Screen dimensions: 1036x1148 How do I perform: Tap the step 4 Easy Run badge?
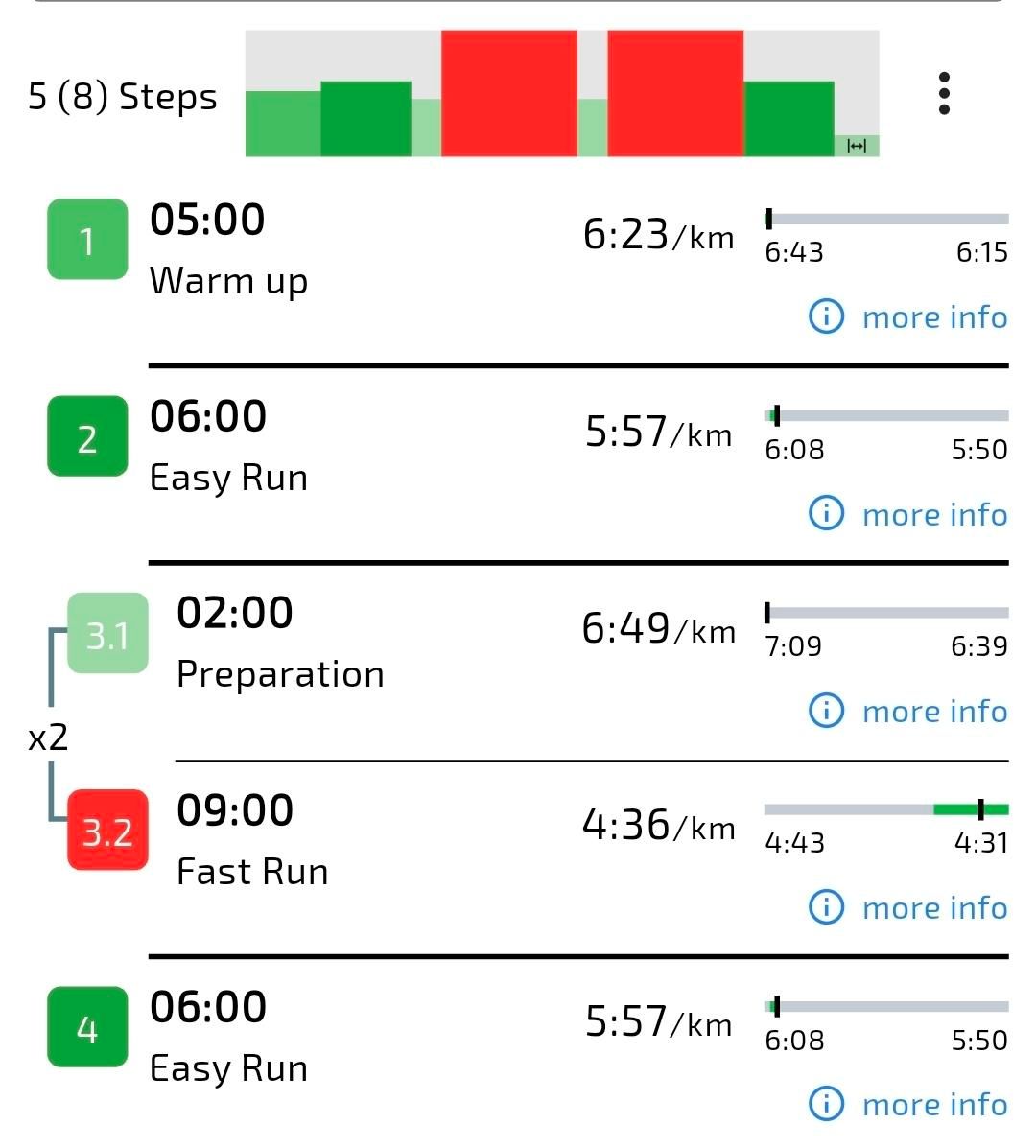[x=87, y=1027]
